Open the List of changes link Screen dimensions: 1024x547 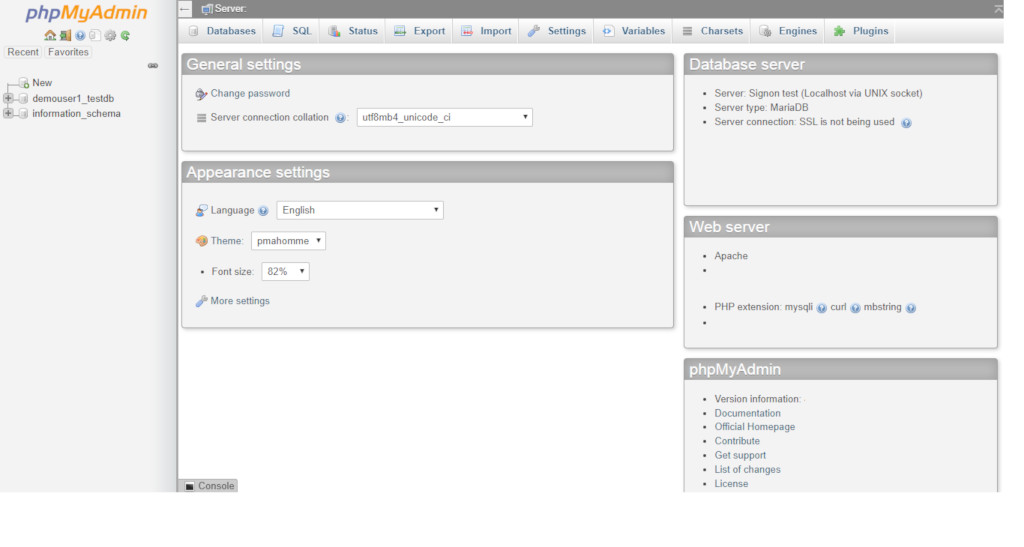pyautogui.click(x=747, y=470)
